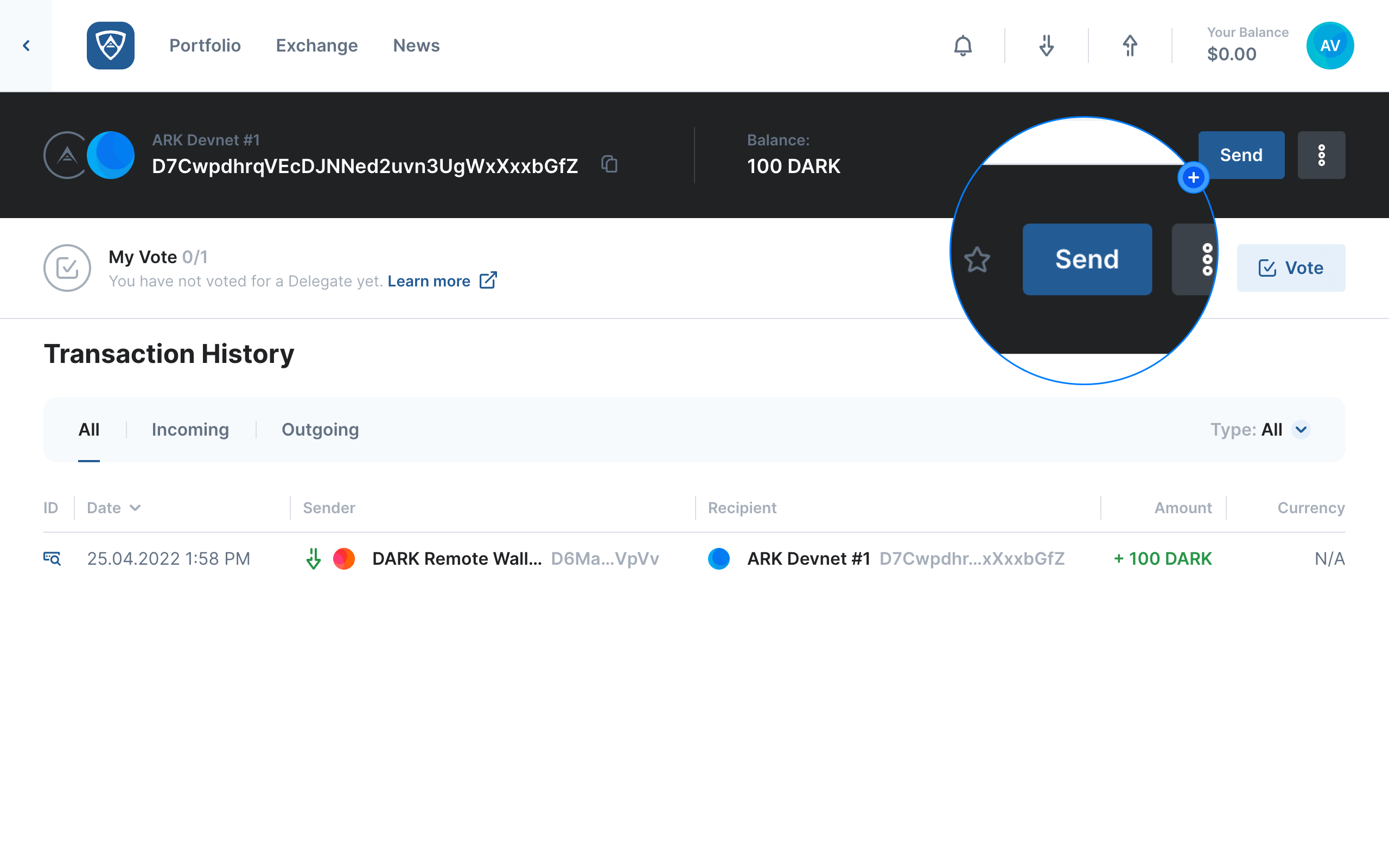Switch to the Incoming tab
The height and width of the screenshot is (868, 1389).
190,430
